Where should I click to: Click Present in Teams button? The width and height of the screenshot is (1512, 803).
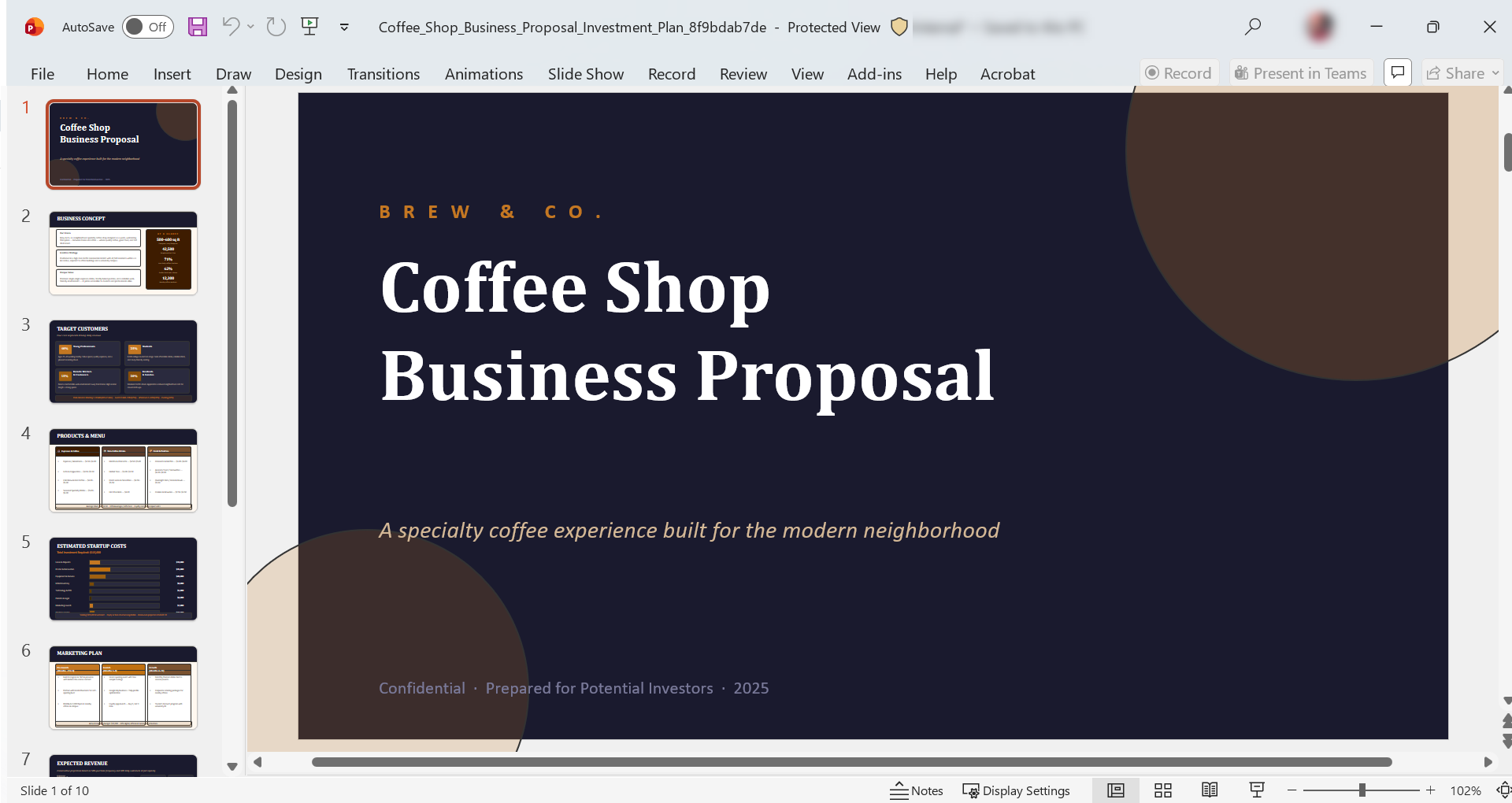point(1300,73)
